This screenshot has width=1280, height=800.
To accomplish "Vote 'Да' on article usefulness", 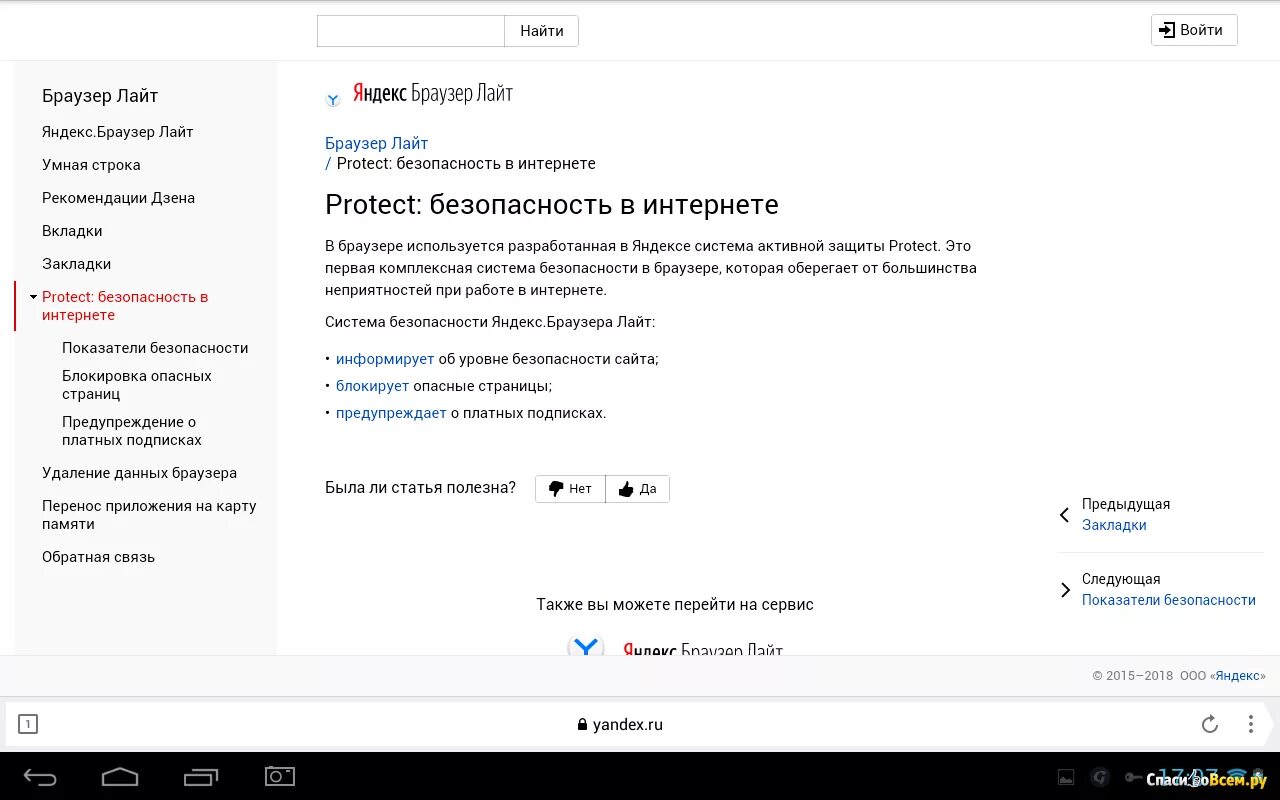I will pos(637,489).
